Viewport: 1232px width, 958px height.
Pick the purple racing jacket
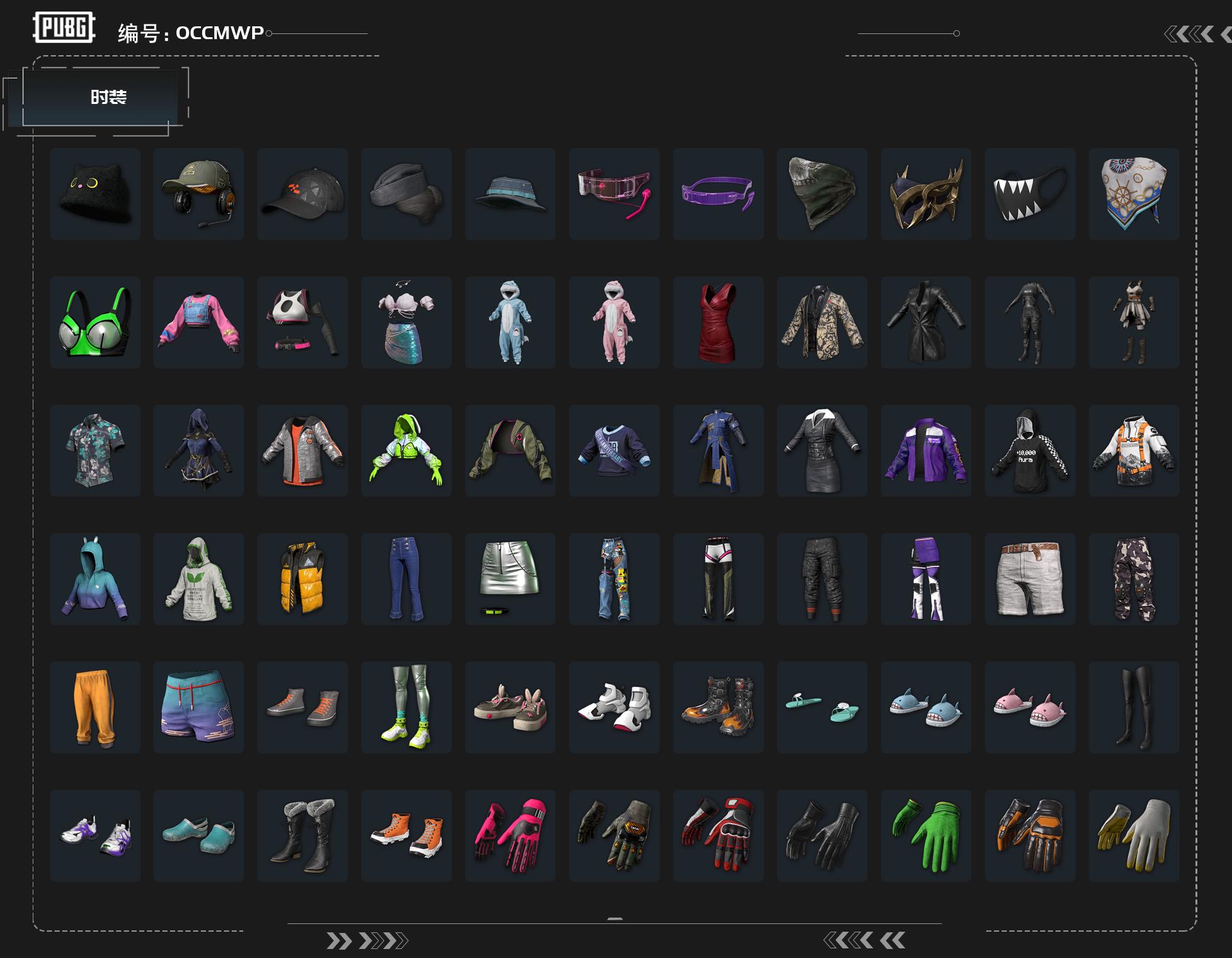[926, 450]
